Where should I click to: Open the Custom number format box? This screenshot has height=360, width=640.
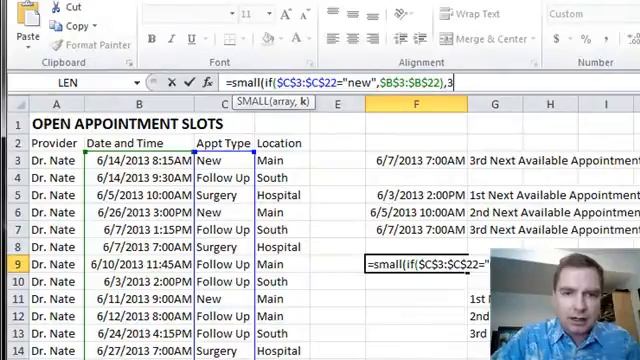[593, 14]
